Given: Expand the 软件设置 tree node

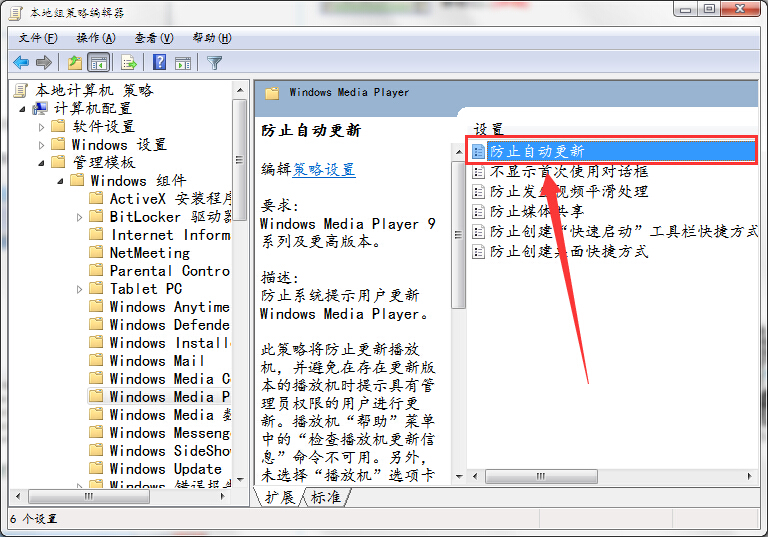Looking at the screenshot, I should point(42,127).
